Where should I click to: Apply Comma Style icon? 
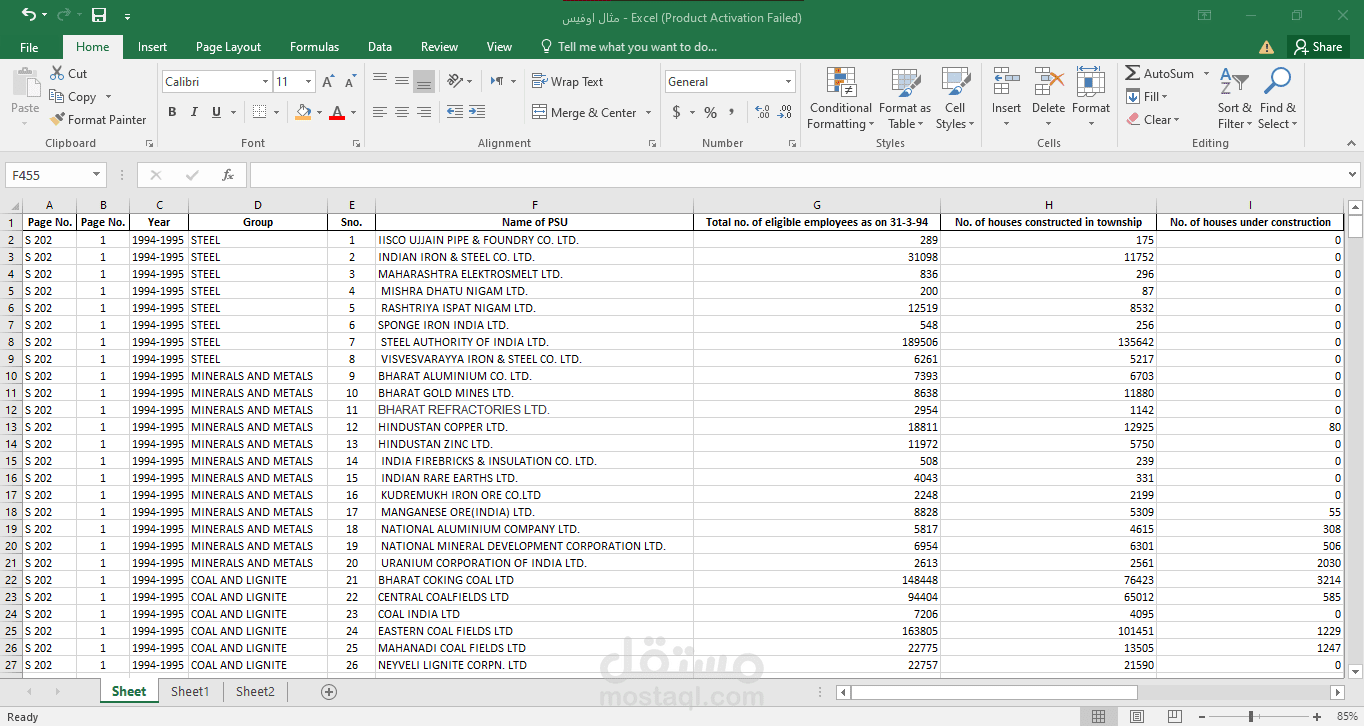pyautogui.click(x=732, y=112)
